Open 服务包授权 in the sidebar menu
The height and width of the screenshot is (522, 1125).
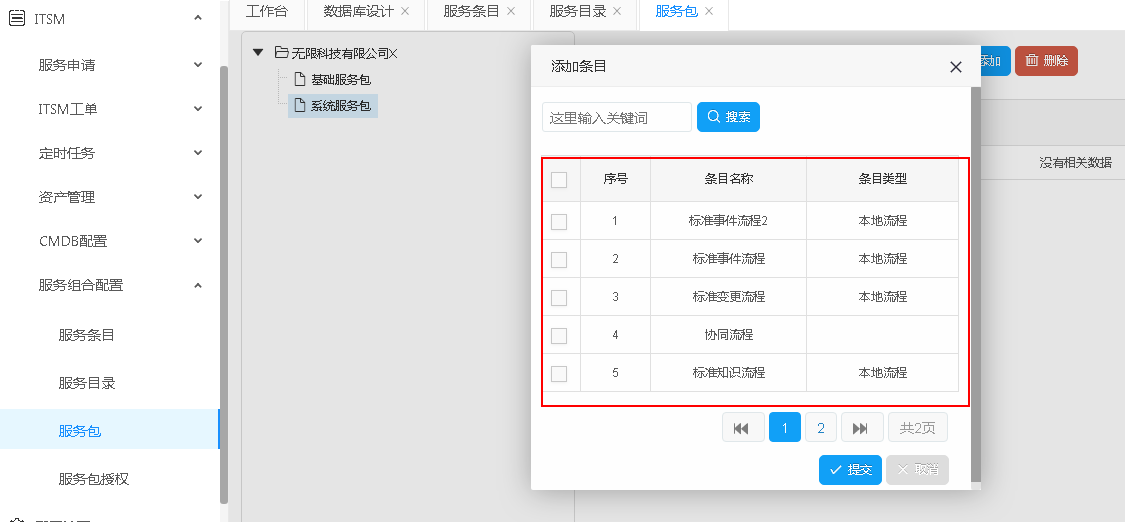pos(94,479)
